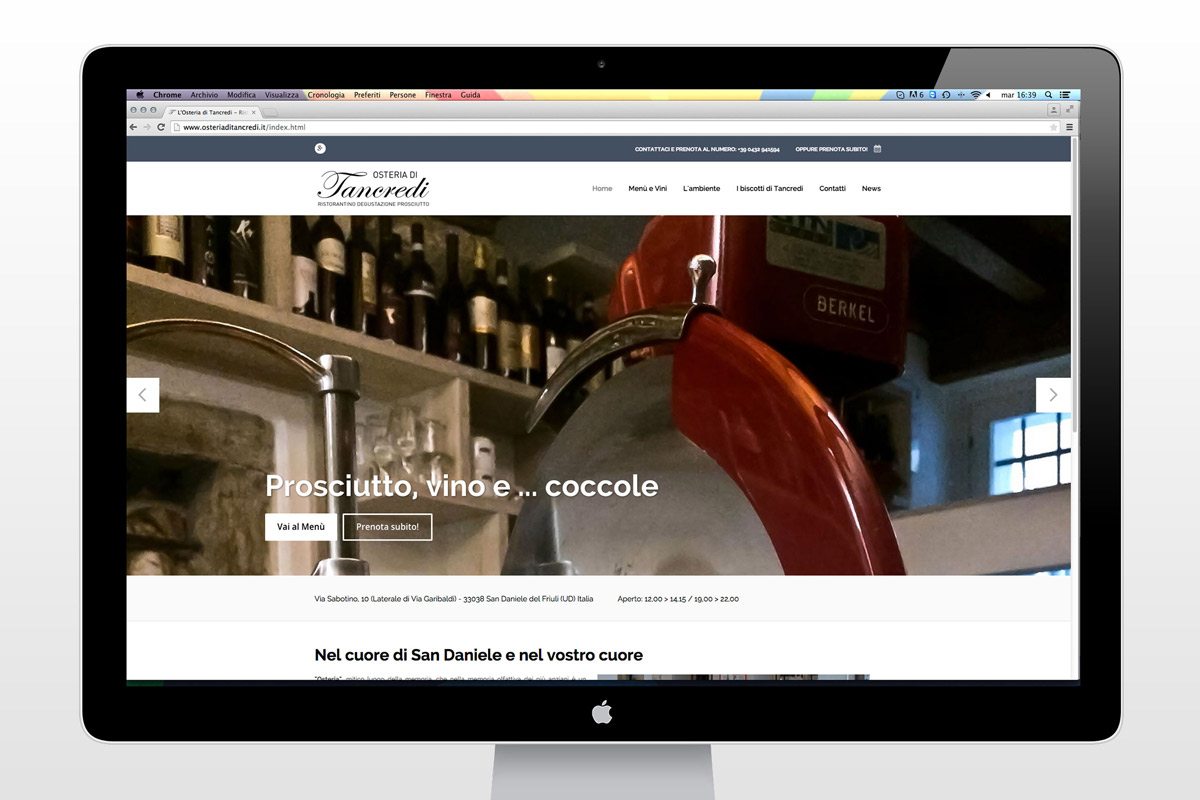
Task: Open the booking calendar icon beside "Oppure prenota subito"
Action: 877,148
